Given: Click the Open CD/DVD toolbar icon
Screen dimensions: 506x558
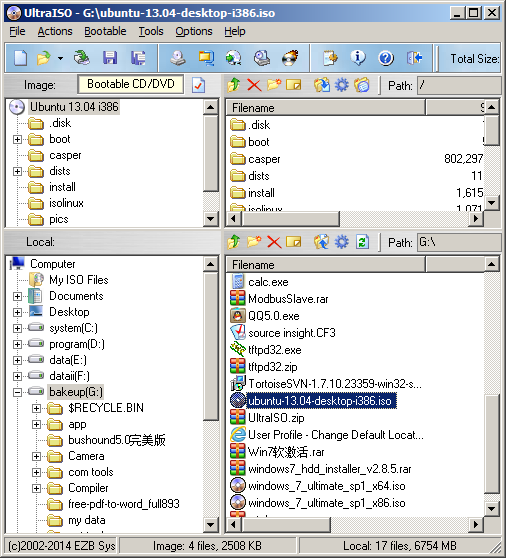Looking at the screenshot, I should 81,58.
